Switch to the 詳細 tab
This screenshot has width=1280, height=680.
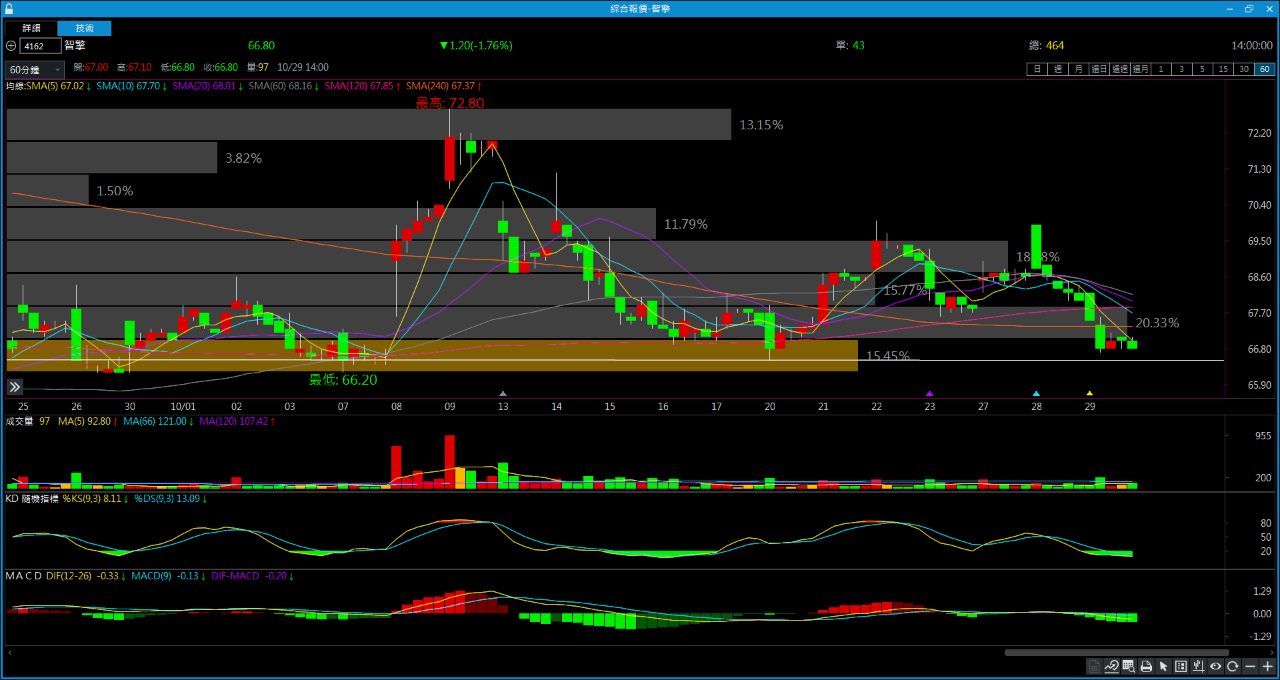[x=32, y=28]
